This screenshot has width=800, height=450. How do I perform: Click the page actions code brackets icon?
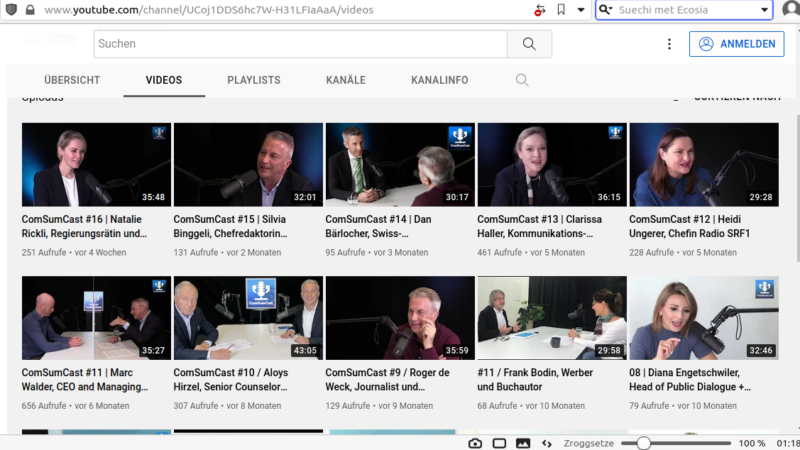tap(547, 443)
